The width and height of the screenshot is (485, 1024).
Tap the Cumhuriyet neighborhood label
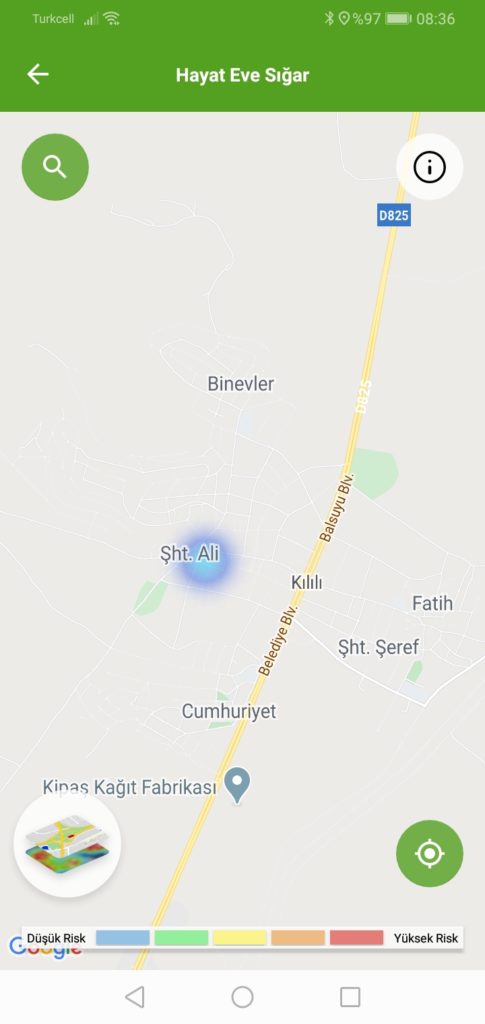[x=229, y=711]
